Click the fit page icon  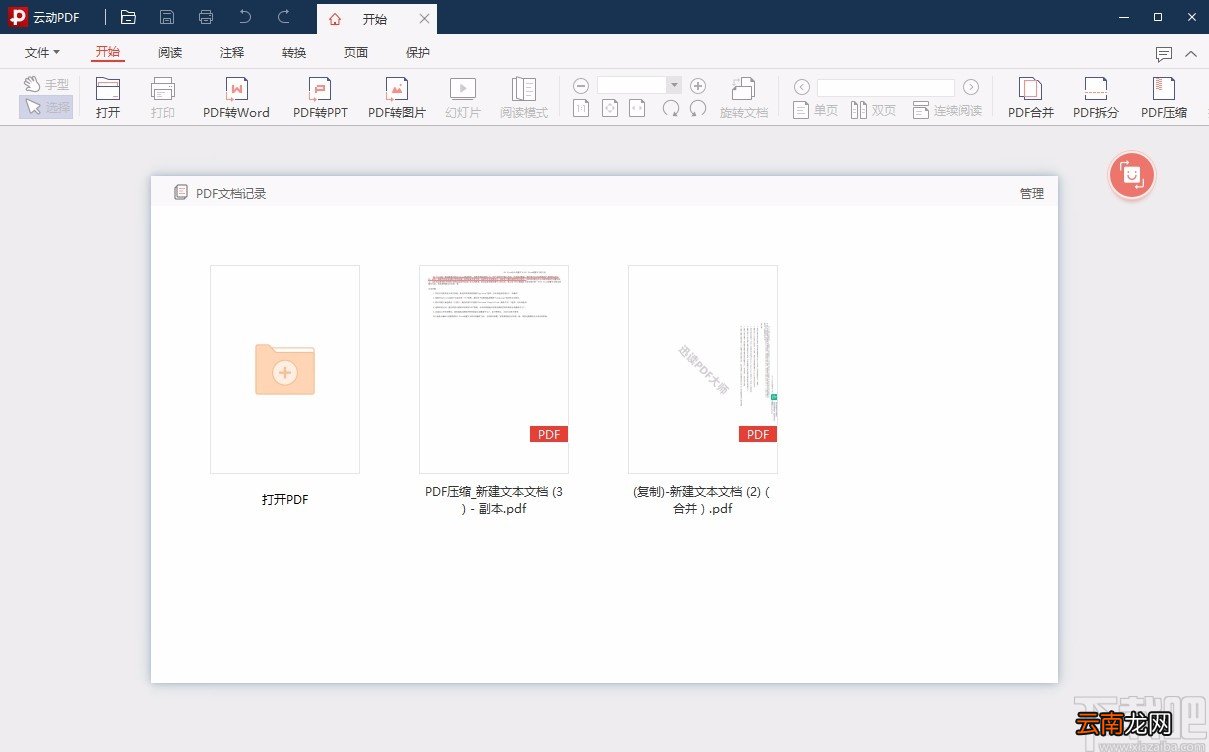610,108
